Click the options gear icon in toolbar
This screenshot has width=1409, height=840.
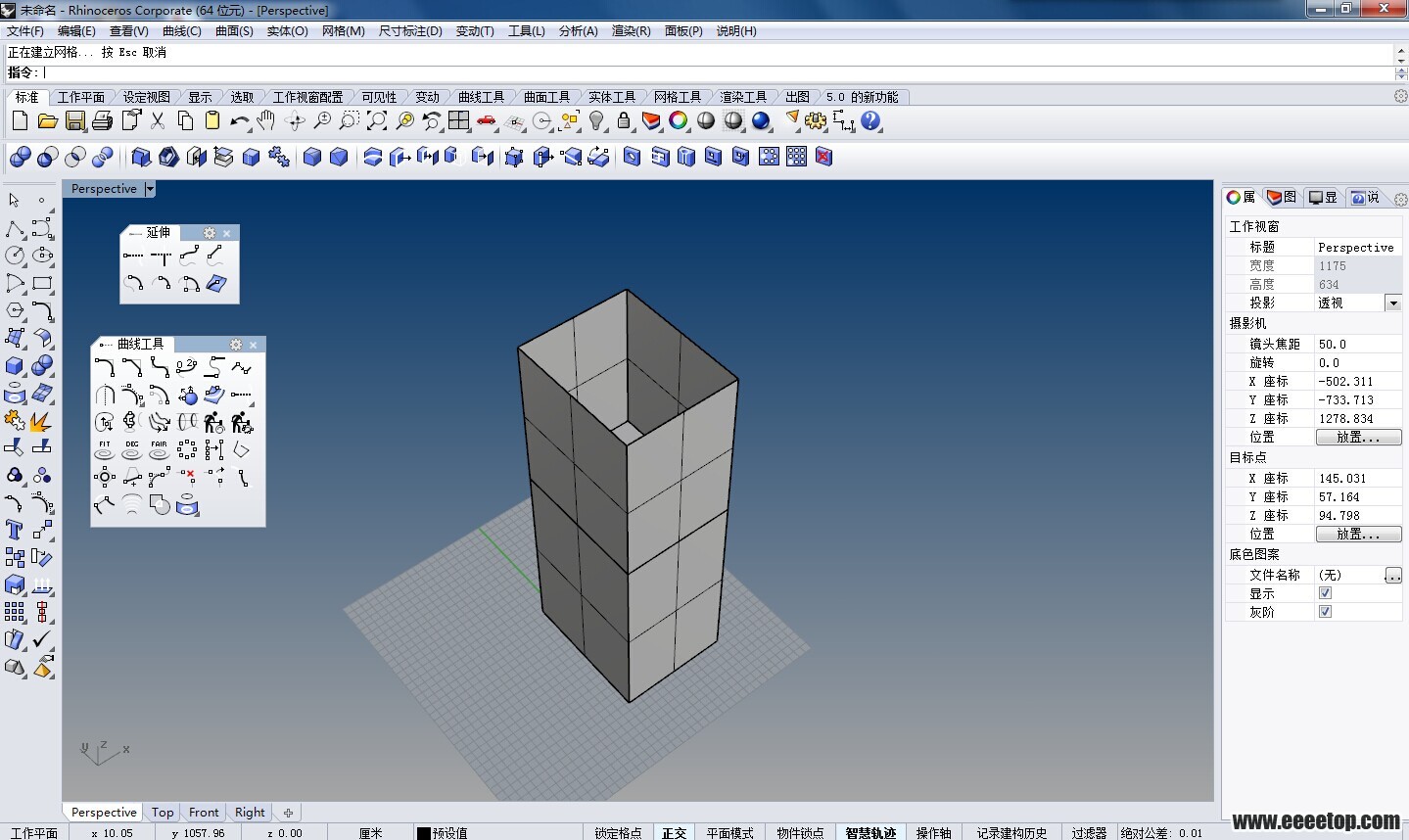(x=816, y=121)
